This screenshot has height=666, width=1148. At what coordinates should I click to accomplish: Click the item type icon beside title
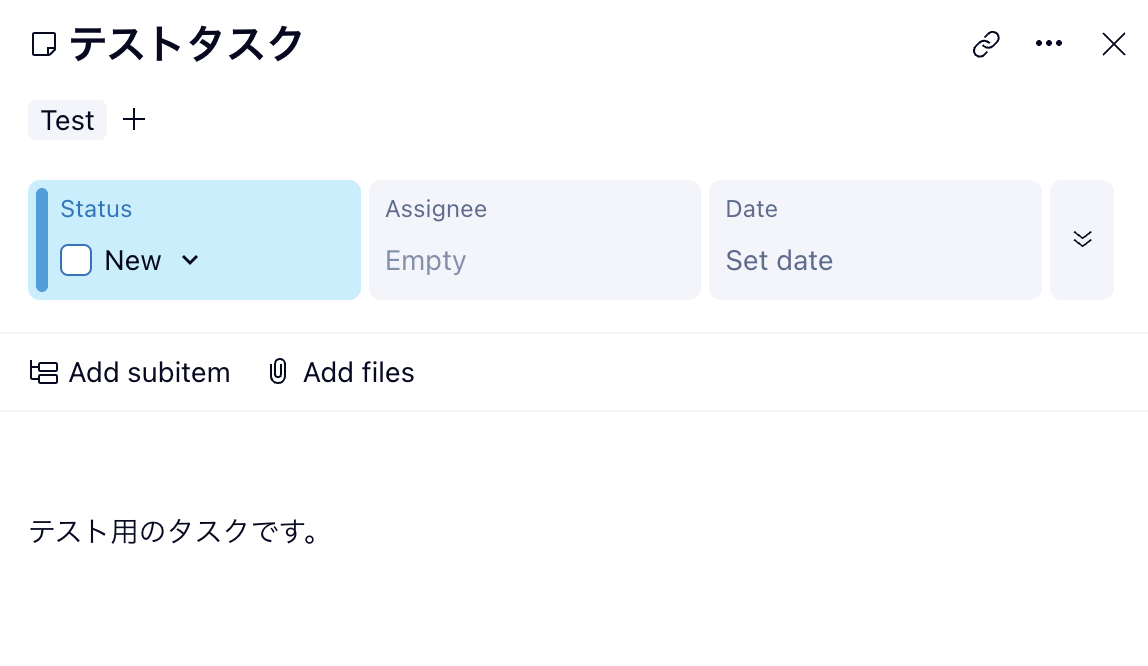click(44, 44)
